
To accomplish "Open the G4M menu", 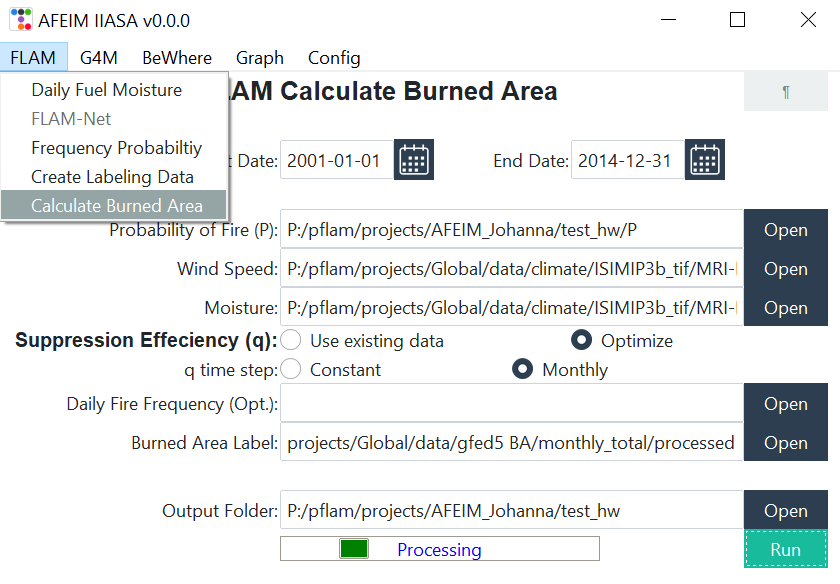I will 99,57.
